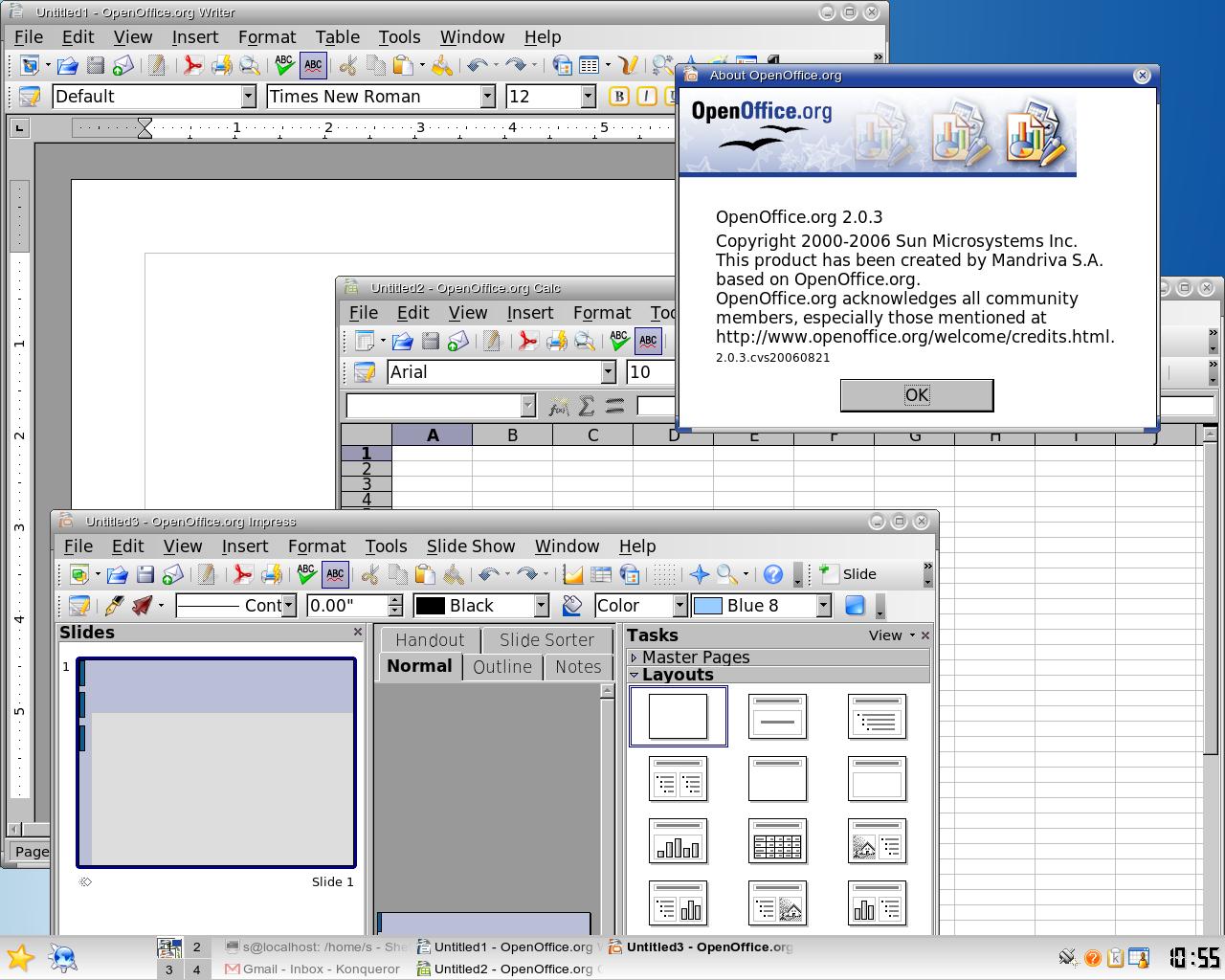
Task: Expand Master Pages section in Tasks panel
Action: pyautogui.click(x=778, y=657)
